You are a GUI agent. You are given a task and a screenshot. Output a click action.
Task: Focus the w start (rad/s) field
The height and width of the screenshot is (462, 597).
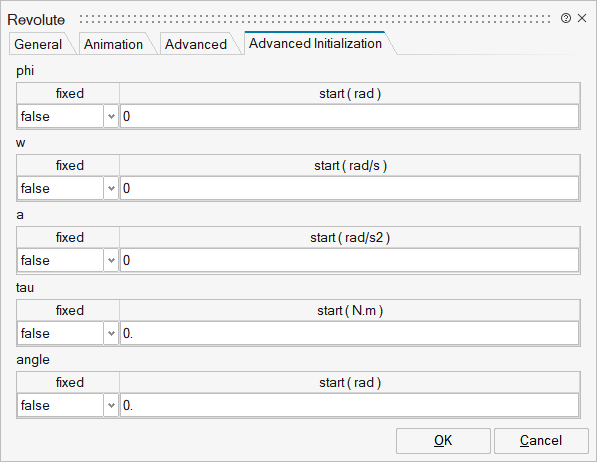click(350, 188)
